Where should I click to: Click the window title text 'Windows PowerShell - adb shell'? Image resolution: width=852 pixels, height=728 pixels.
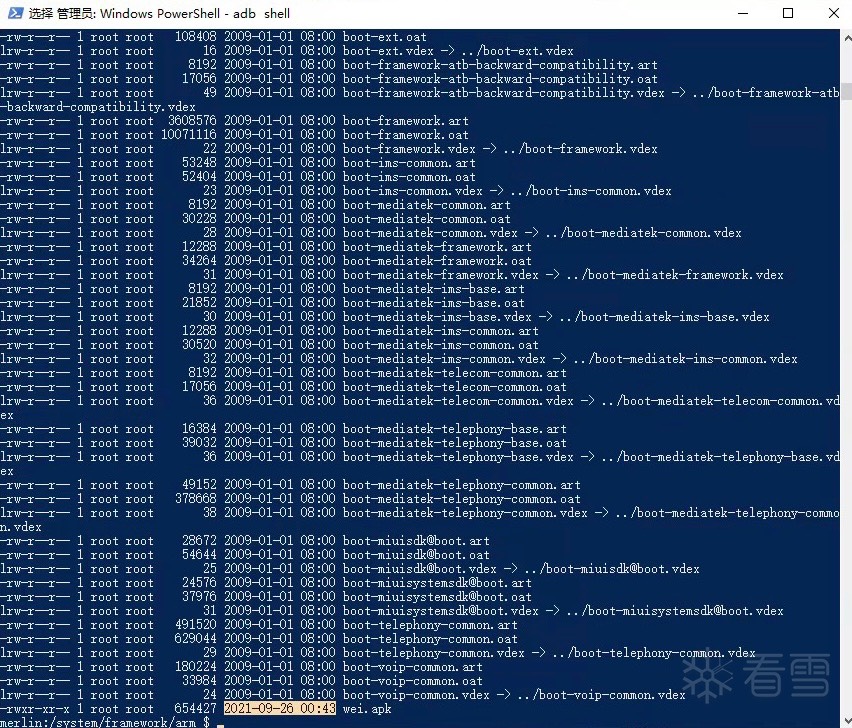coord(195,13)
